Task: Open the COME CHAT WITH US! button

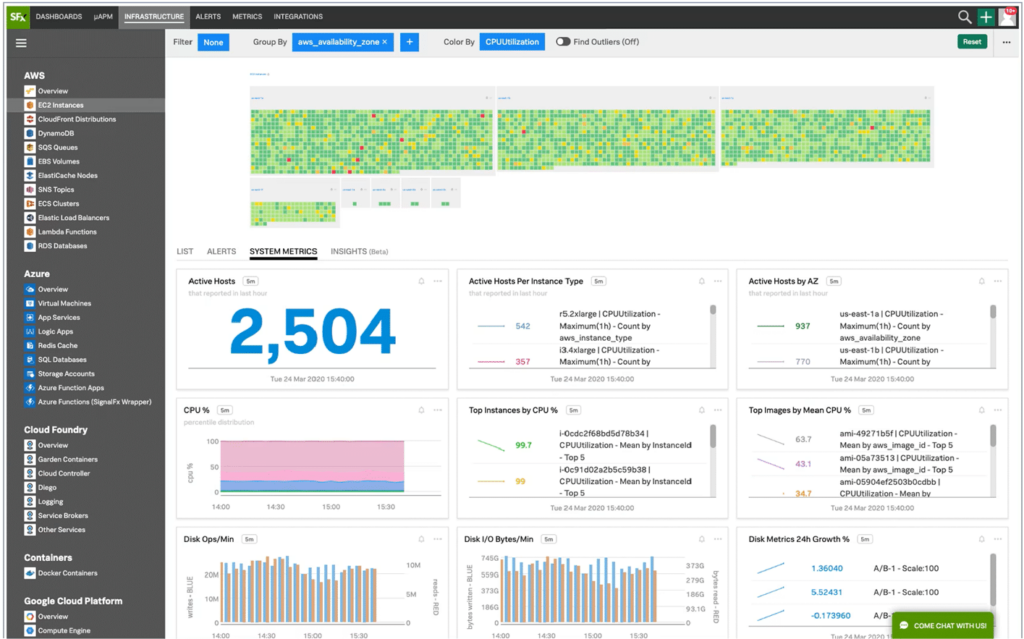Action: tap(941, 625)
